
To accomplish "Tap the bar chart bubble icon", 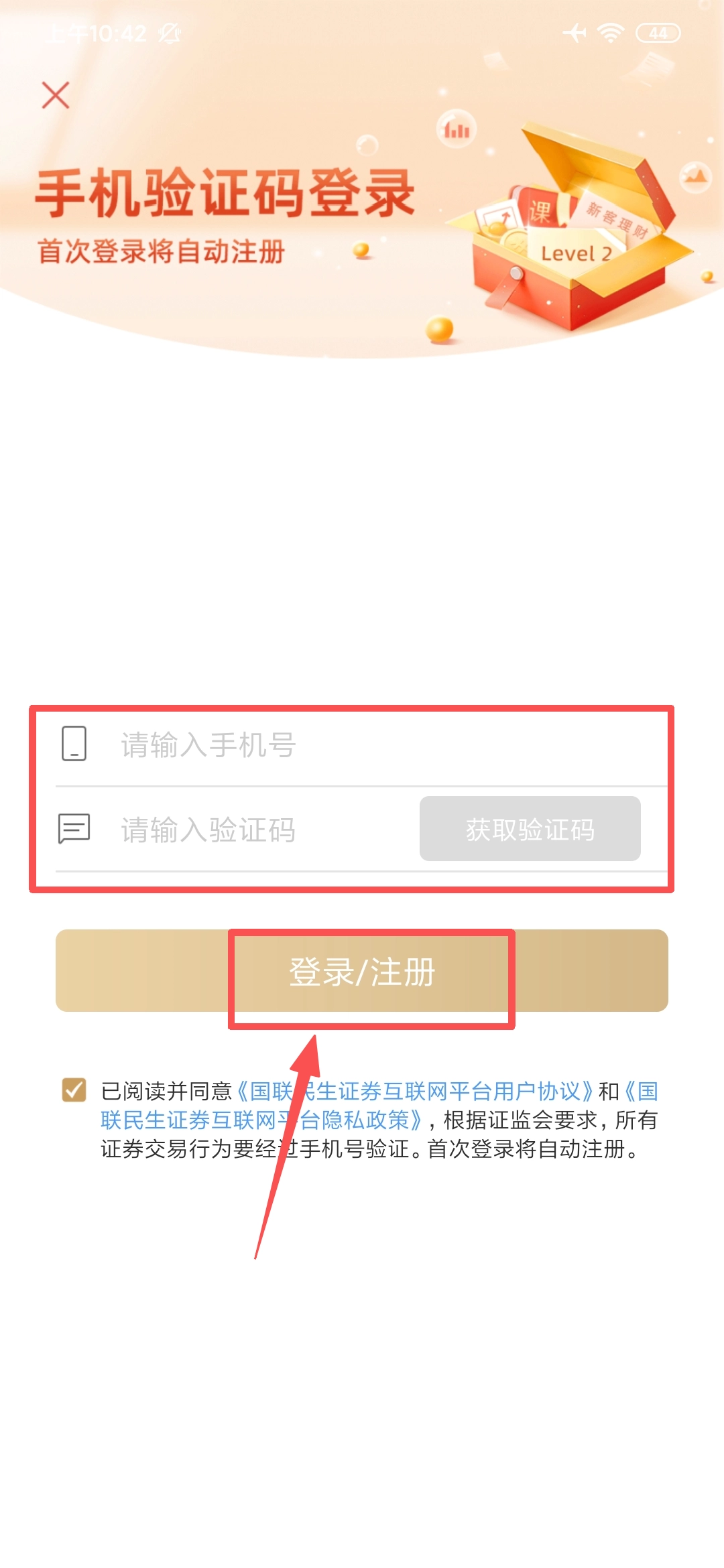I will [457, 128].
